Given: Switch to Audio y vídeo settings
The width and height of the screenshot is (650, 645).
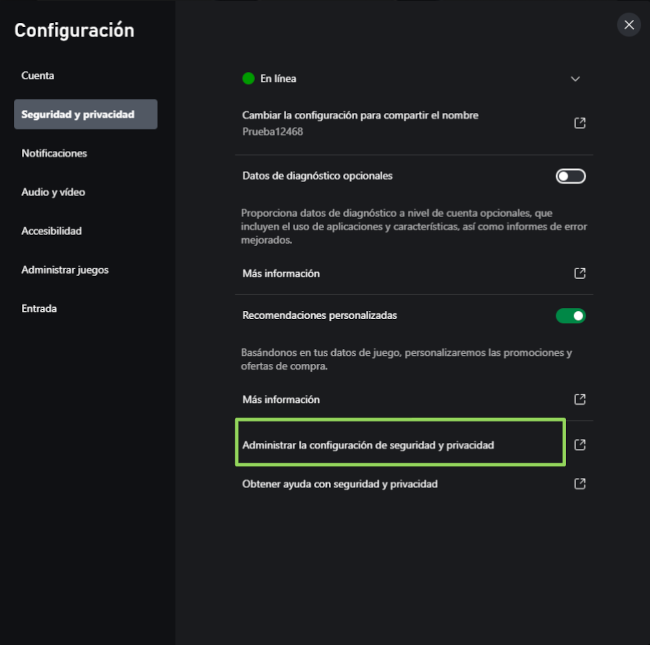Looking at the screenshot, I should click(x=53, y=192).
